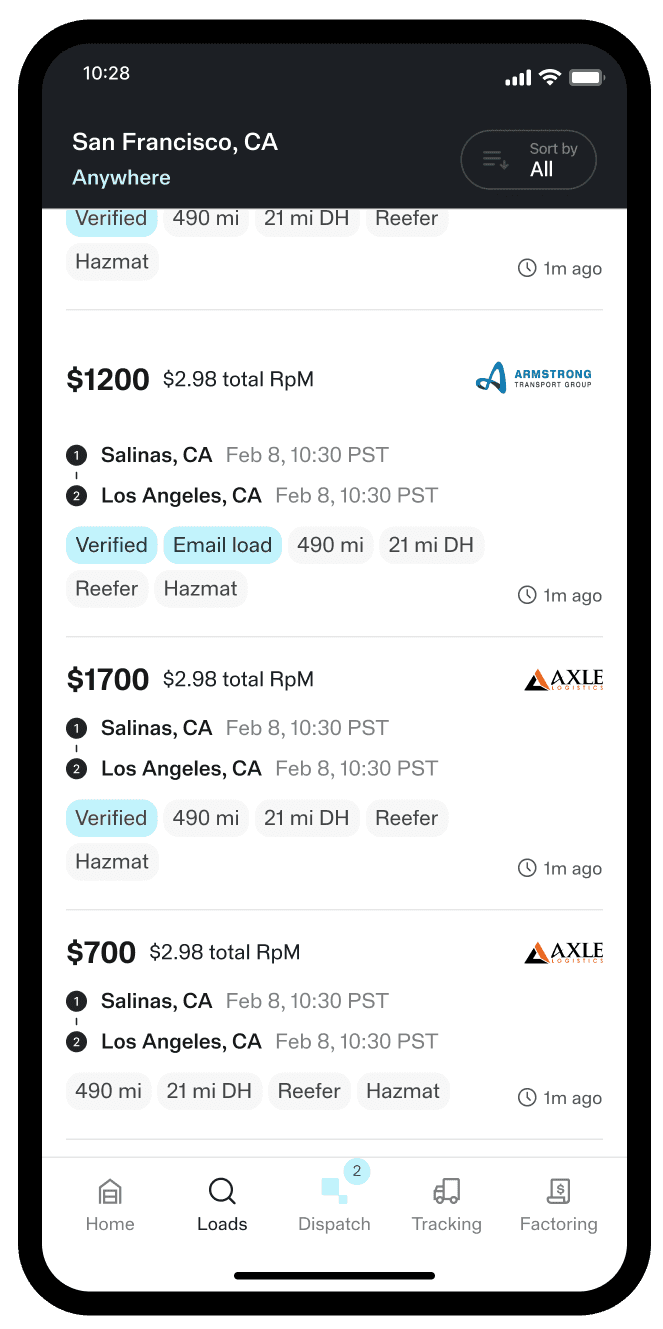
Task: Click Axle Logistics logo on $700 load
Action: pyautogui.click(x=564, y=953)
